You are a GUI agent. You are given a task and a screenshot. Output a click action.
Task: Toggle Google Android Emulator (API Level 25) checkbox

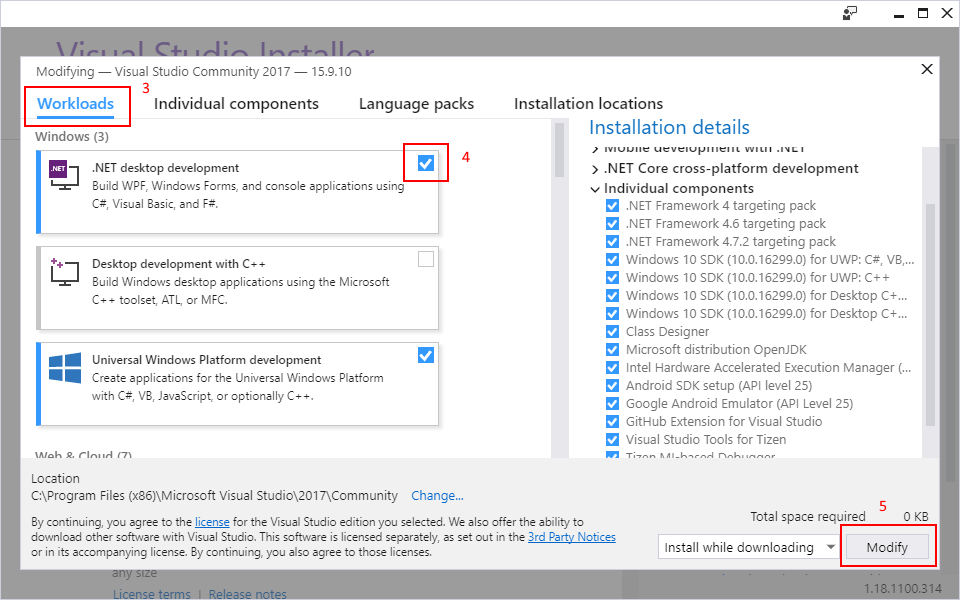[612, 403]
